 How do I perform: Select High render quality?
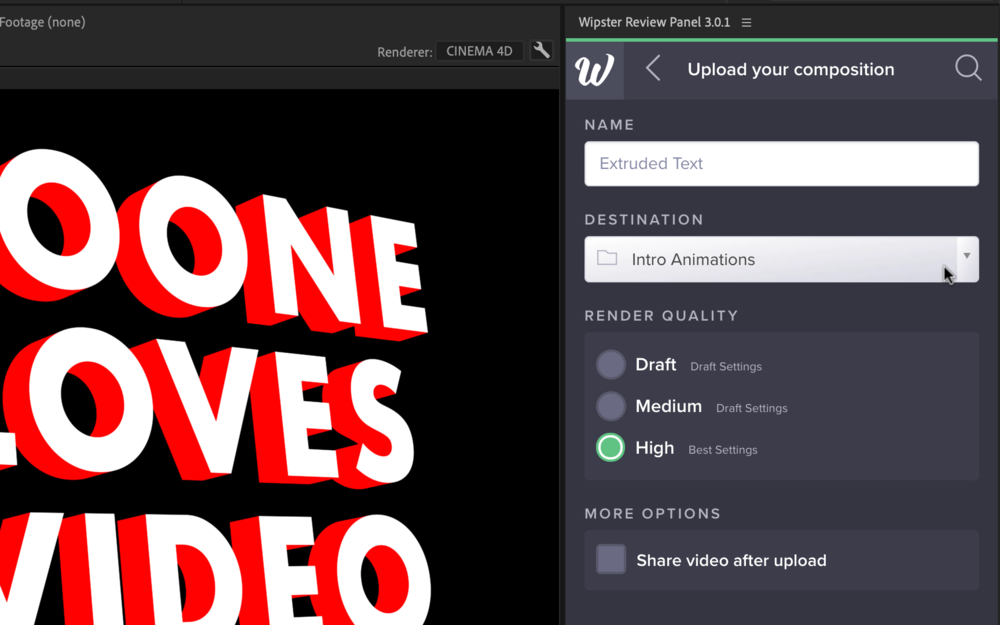click(610, 448)
